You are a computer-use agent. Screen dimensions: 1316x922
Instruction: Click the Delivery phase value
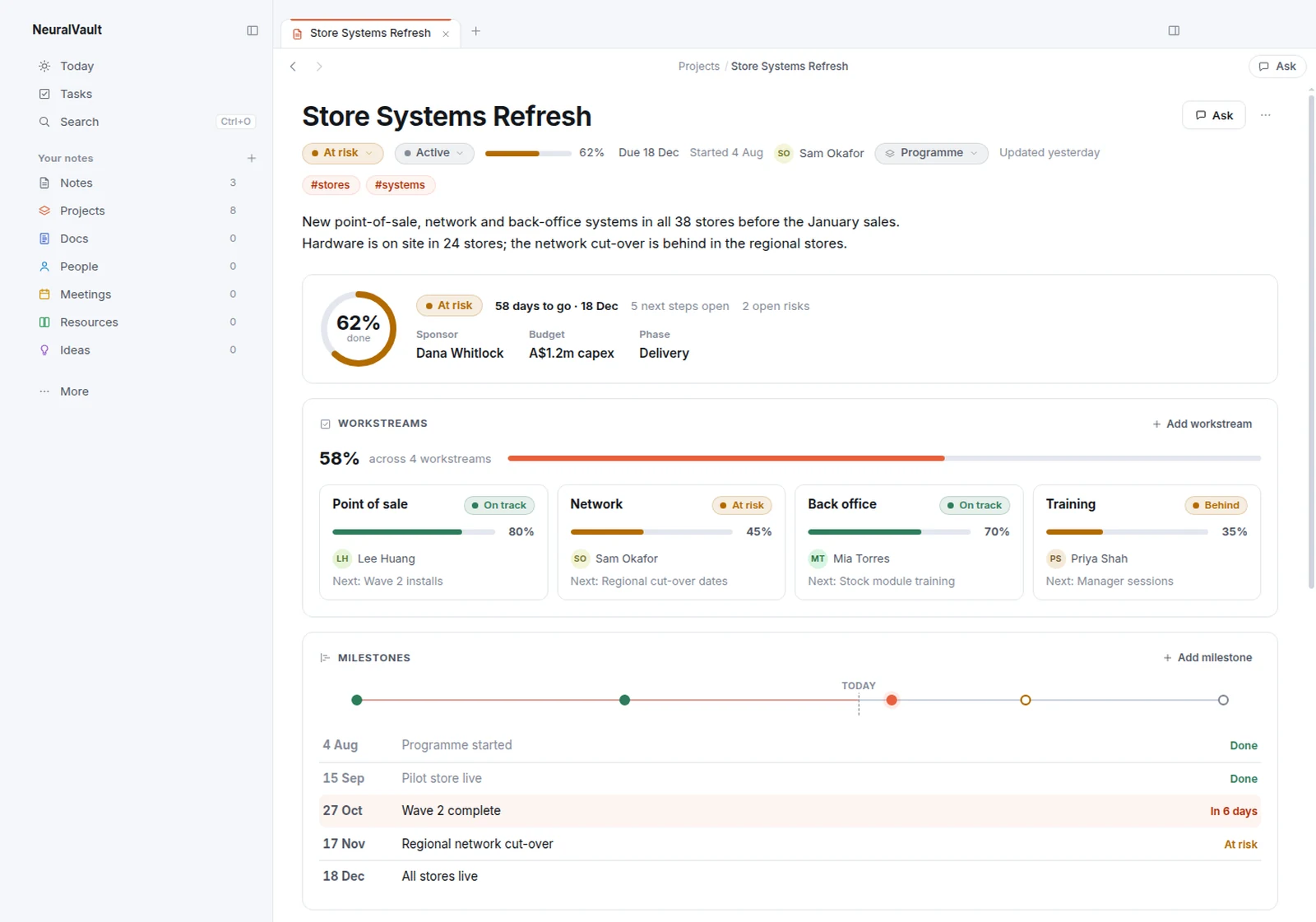664,353
